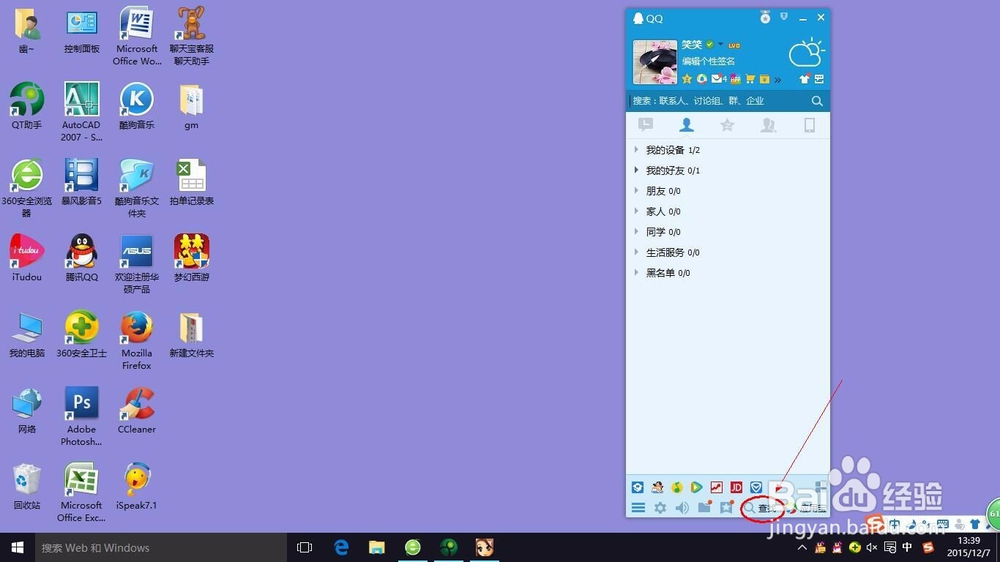Screen dimensions: 1000x562
Task: Switch to QQ Zone star tab
Action: [x=727, y=125]
